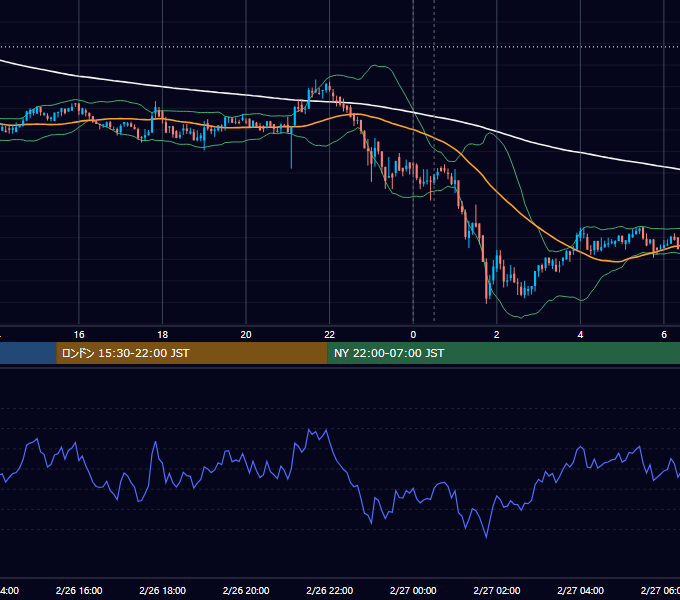Click the 16 hour label on price chart
680x600 pixels.
(79, 335)
